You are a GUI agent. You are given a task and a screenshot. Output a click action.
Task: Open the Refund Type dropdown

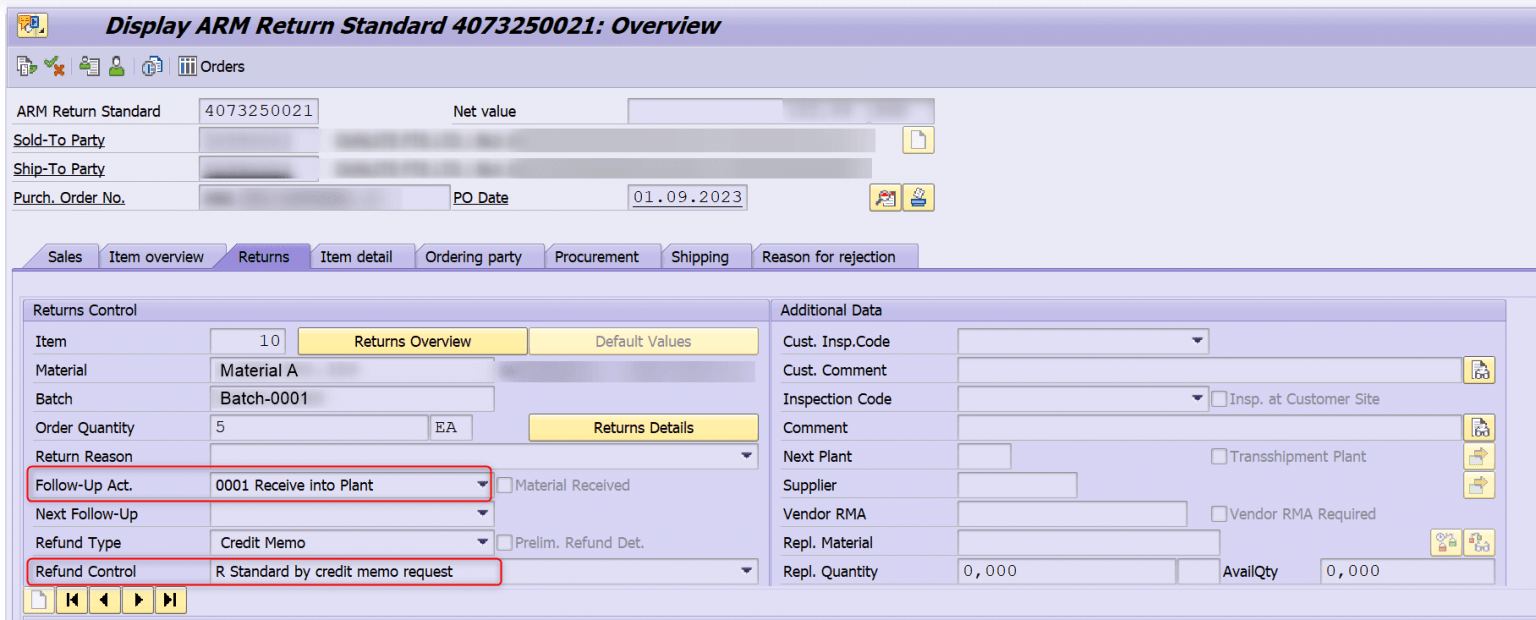(480, 542)
